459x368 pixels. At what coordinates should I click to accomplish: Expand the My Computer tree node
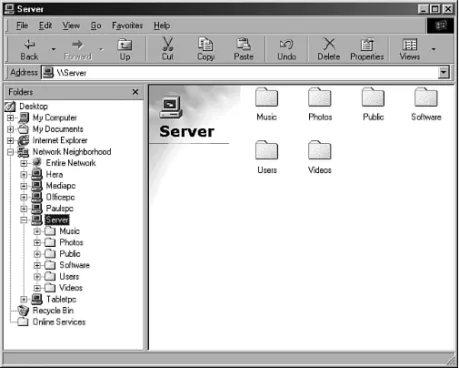pos(10,118)
